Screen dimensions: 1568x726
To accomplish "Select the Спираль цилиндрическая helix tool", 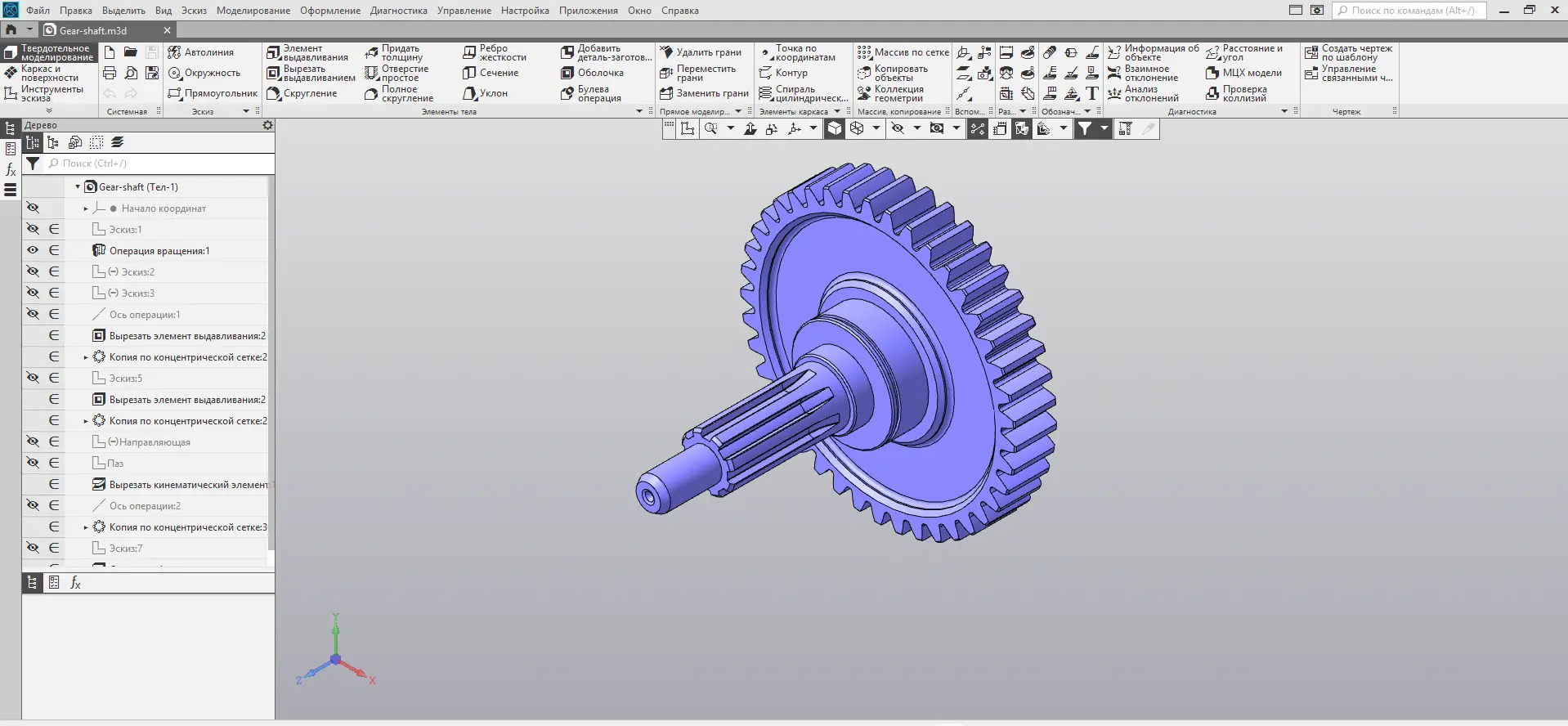I will pyautogui.click(x=804, y=93).
